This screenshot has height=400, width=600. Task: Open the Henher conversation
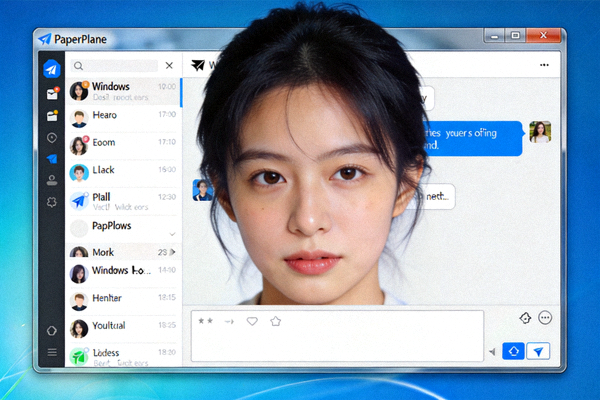[123, 301]
